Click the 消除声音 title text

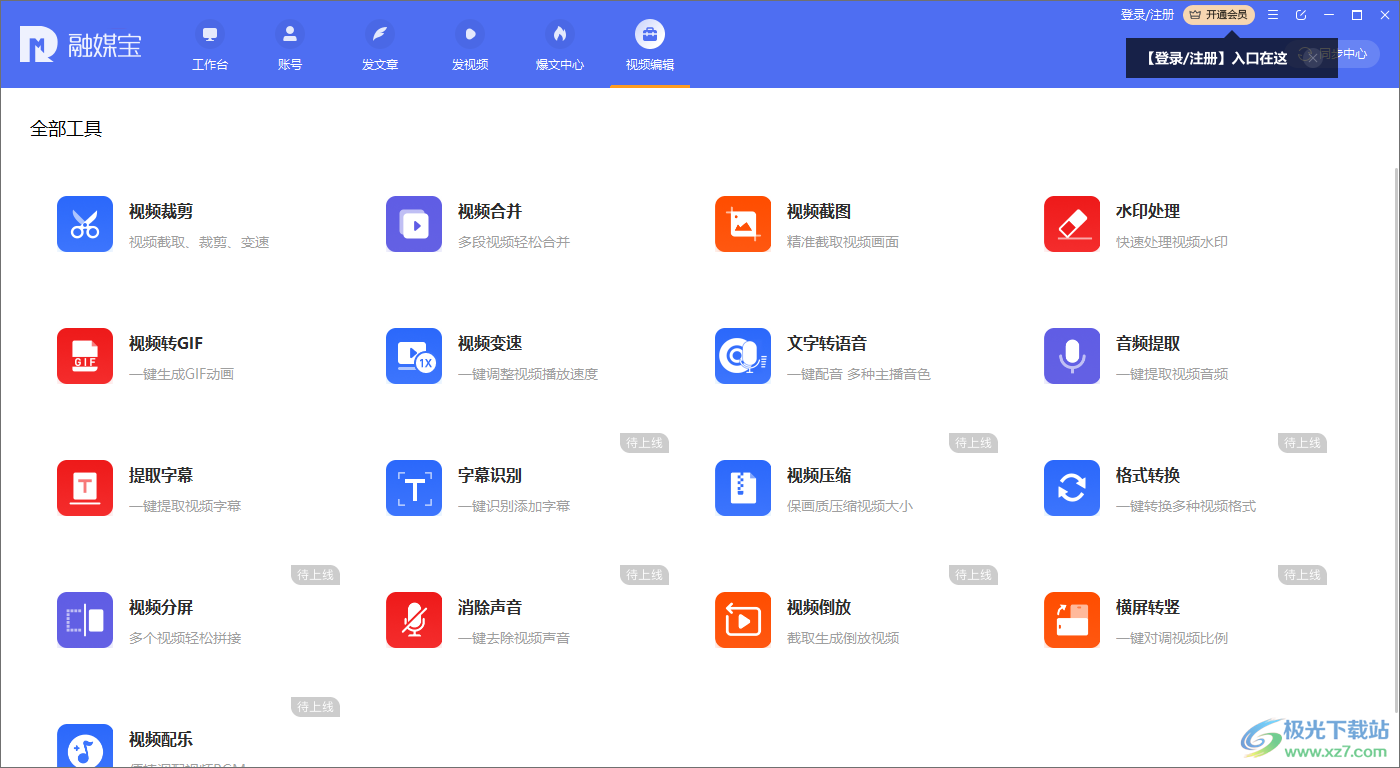coord(490,608)
